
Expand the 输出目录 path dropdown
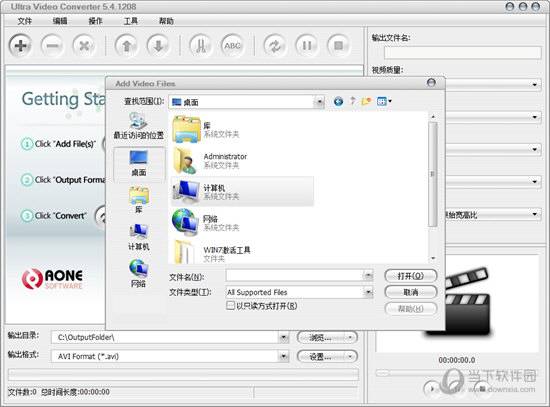[283, 338]
